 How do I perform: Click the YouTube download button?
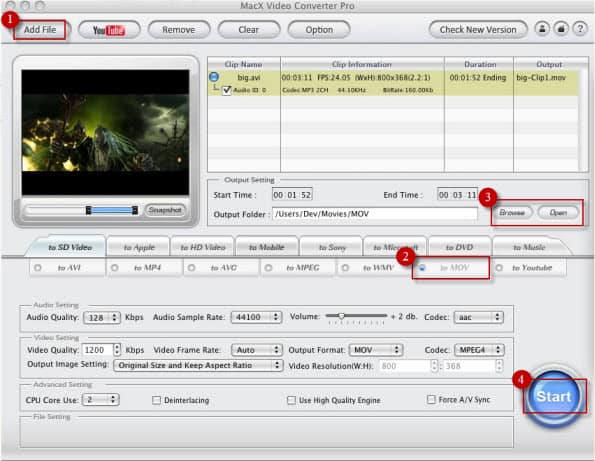(109, 30)
